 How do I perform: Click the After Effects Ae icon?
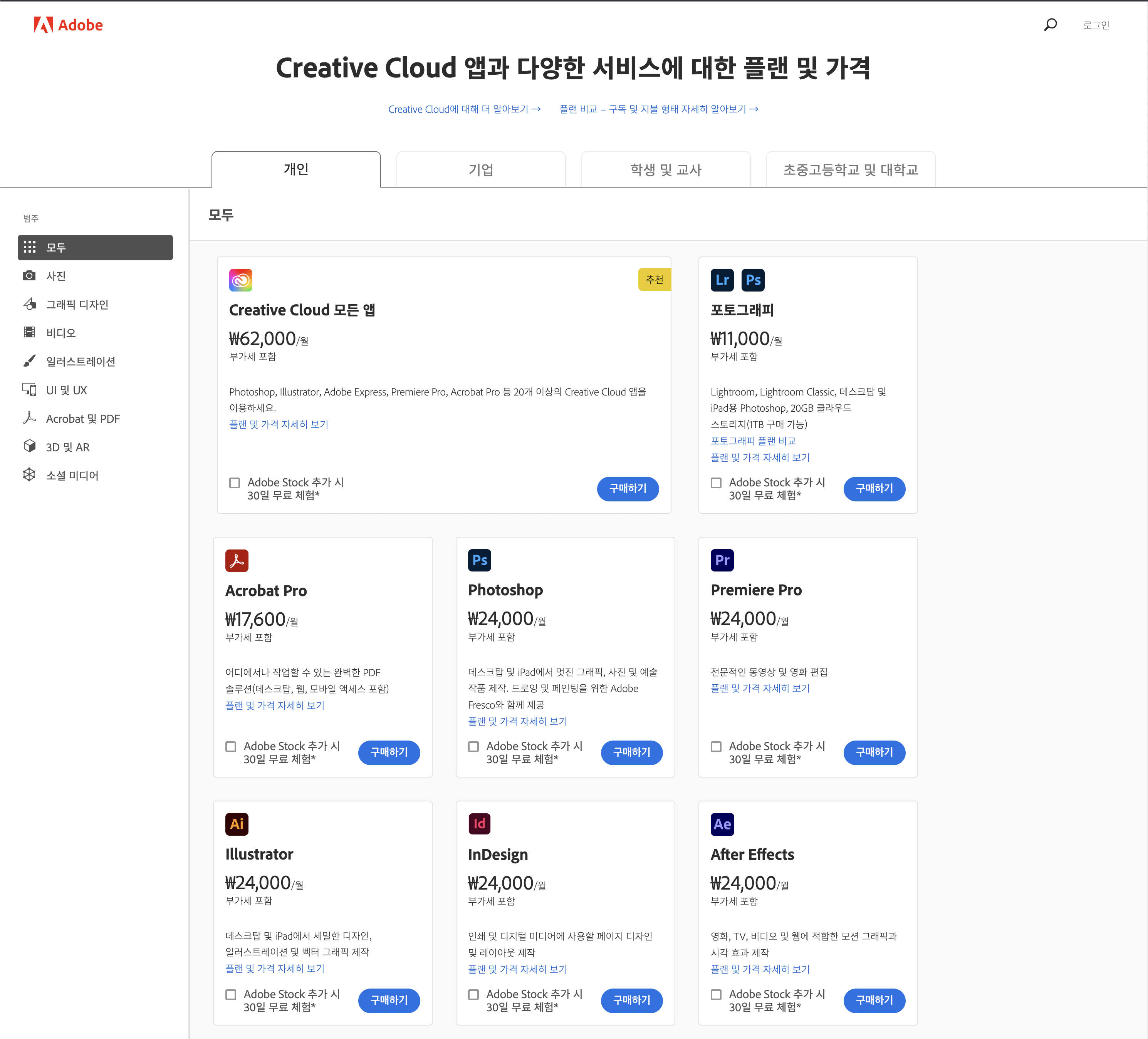tap(722, 824)
